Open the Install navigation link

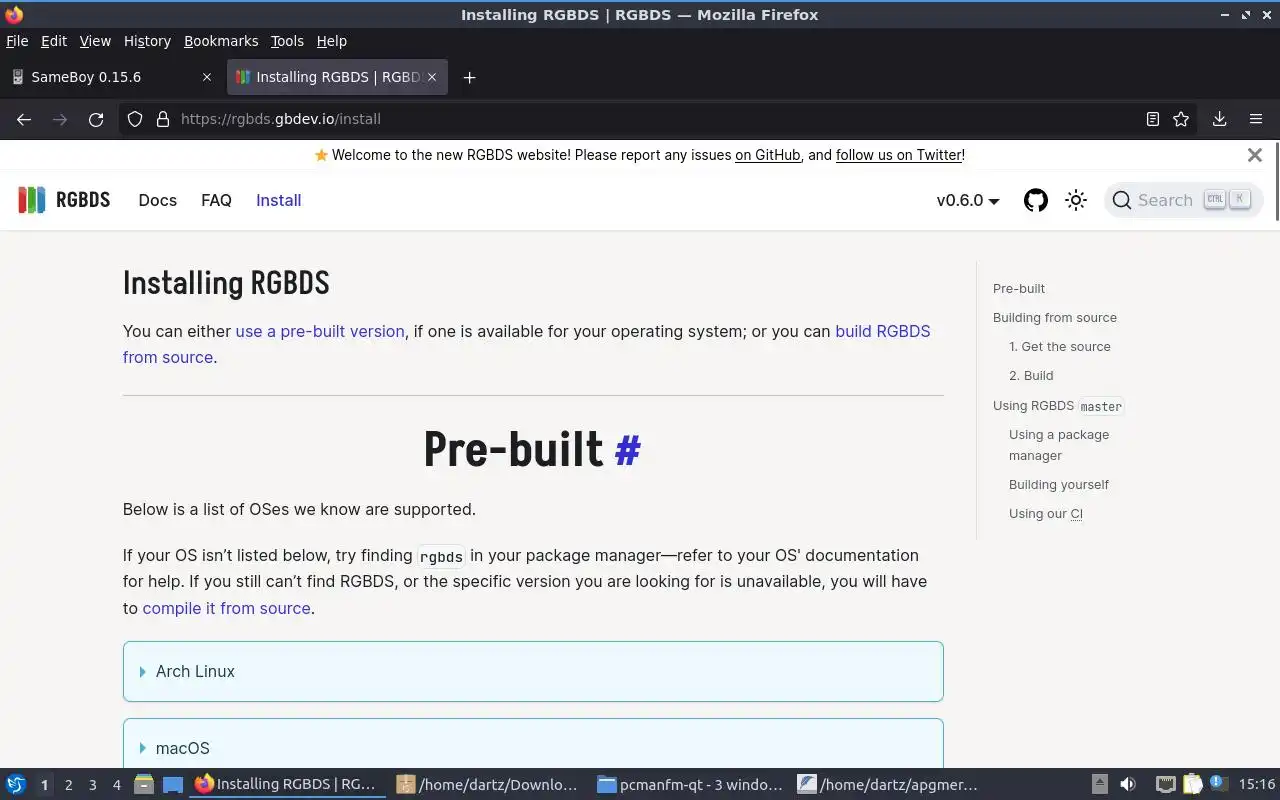point(279,200)
